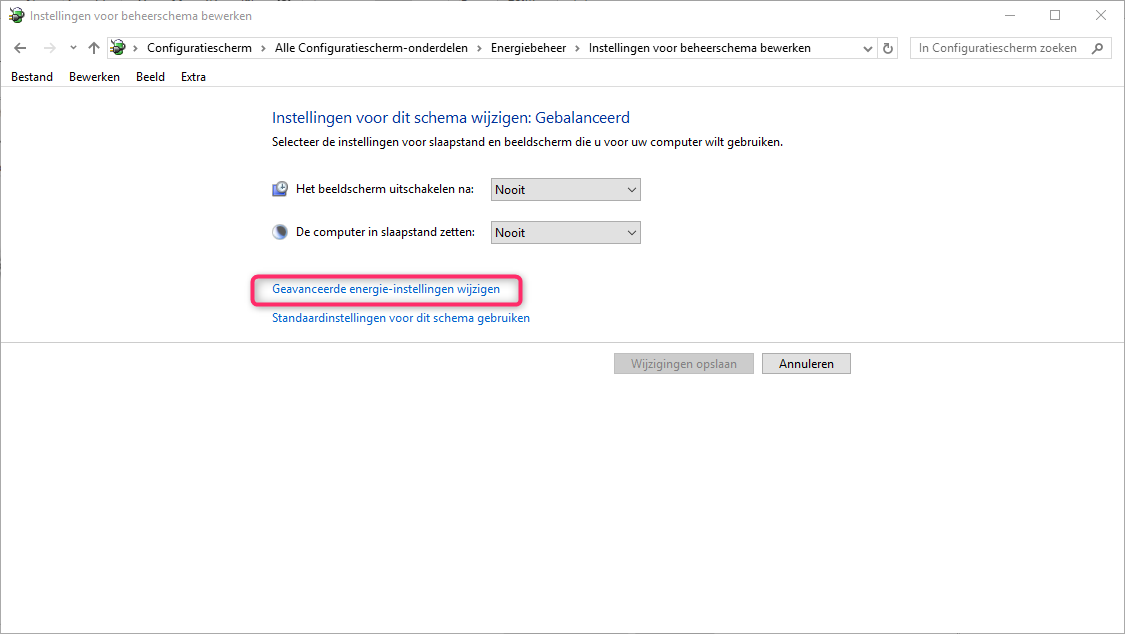Image resolution: width=1125 pixels, height=634 pixels.
Task: Open address bar history dropdown
Action: point(867,48)
